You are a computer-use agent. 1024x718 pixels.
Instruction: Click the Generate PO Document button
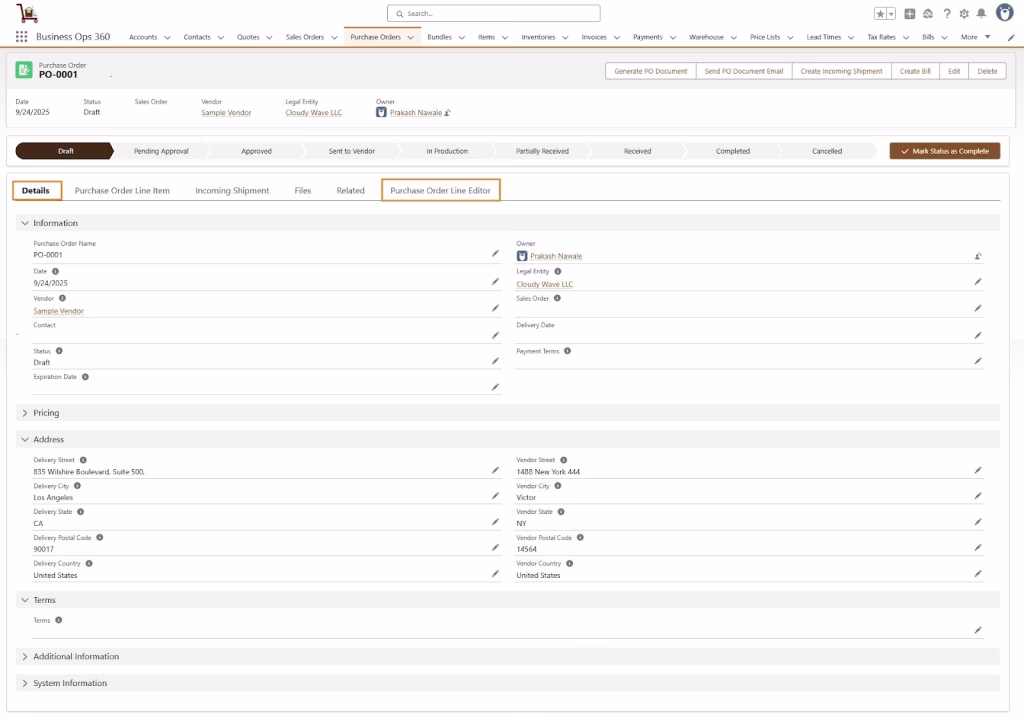pos(651,71)
